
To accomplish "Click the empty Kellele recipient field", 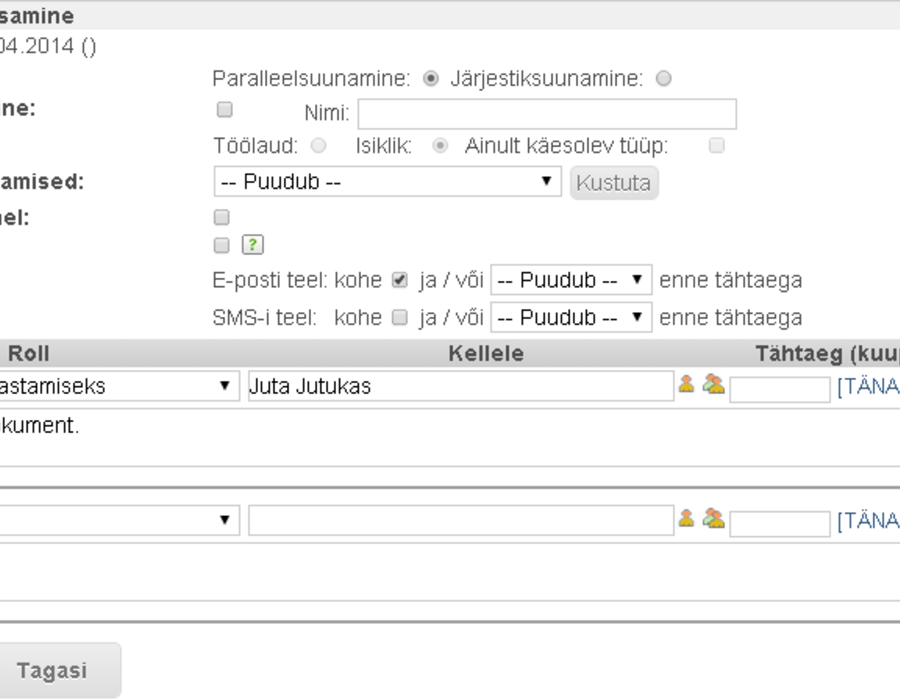I will click(461, 520).
